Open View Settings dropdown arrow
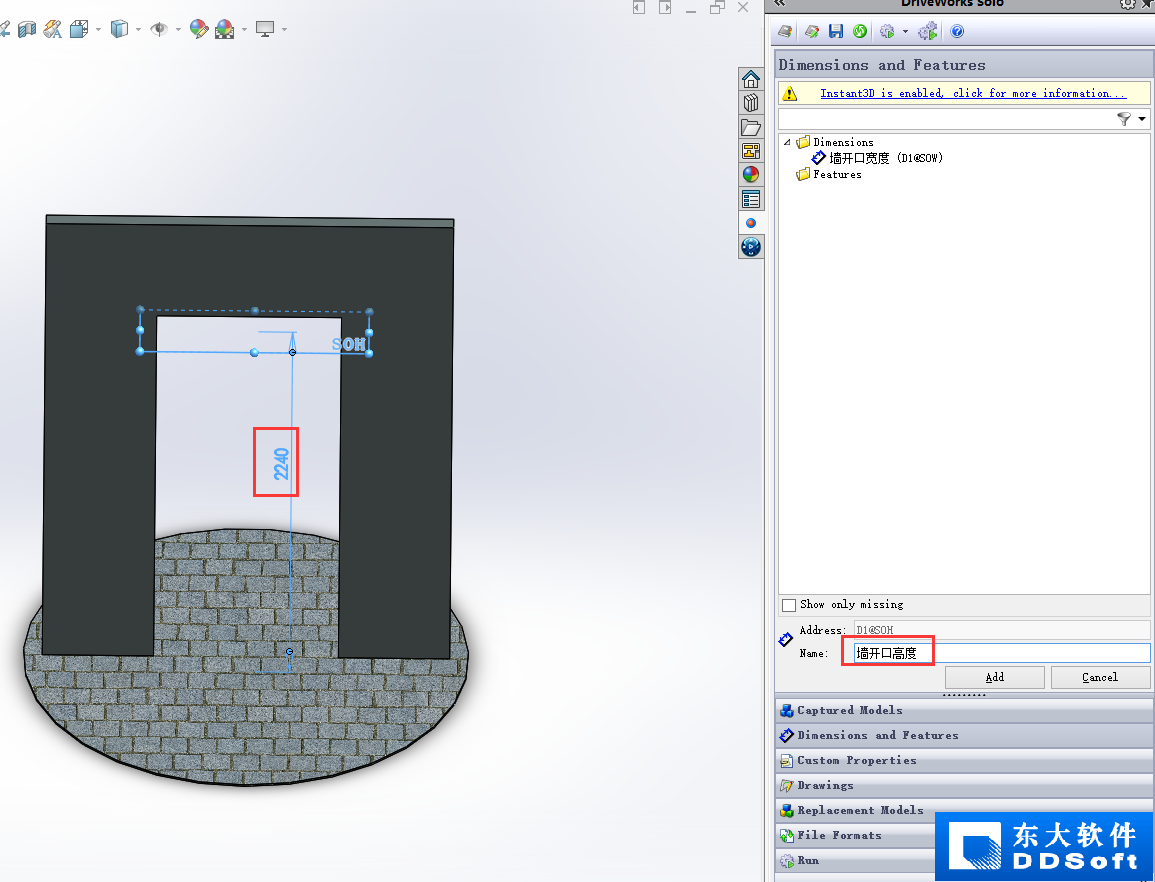The height and width of the screenshot is (882, 1155). (284, 29)
